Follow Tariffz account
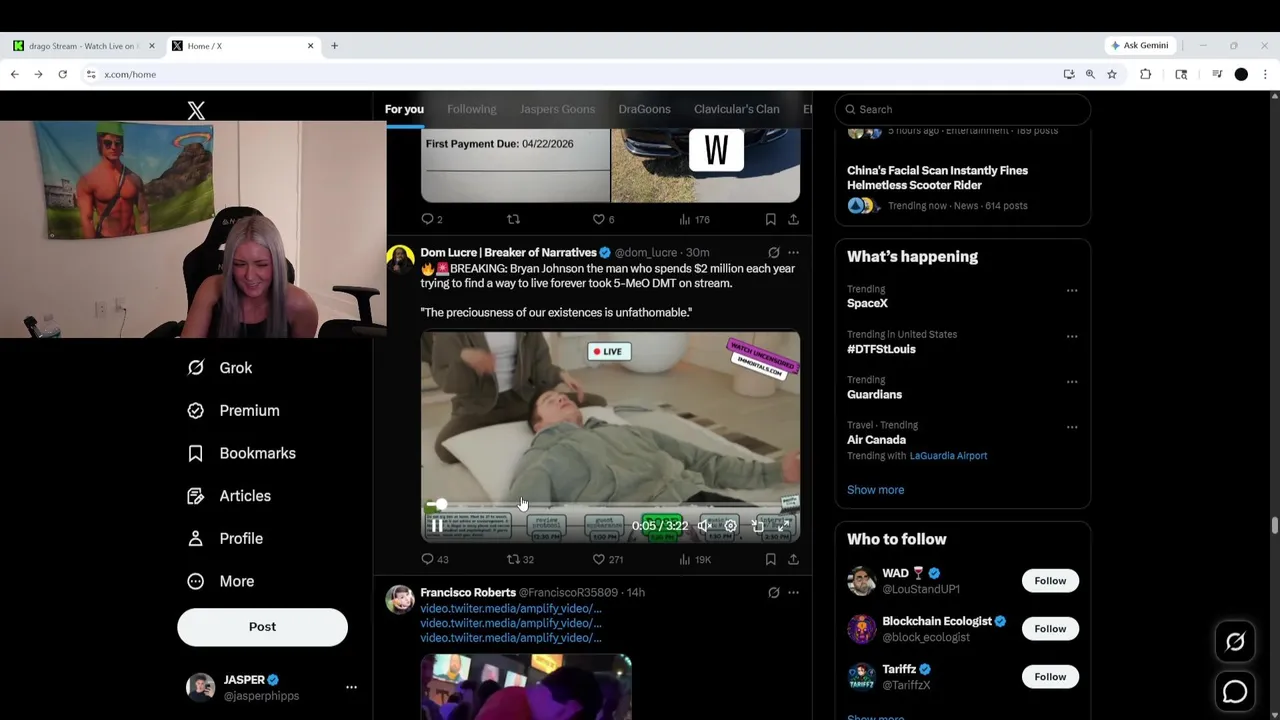Viewport: 1280px width, 720px height. (x=1050, y=677)
